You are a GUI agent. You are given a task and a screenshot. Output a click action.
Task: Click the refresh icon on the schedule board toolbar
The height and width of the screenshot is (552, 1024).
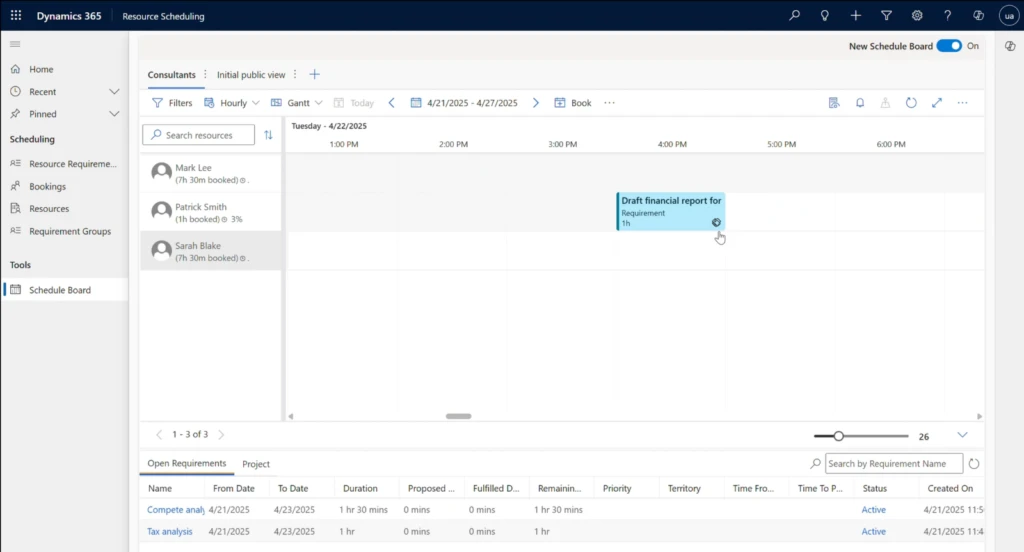coord(911,103)
